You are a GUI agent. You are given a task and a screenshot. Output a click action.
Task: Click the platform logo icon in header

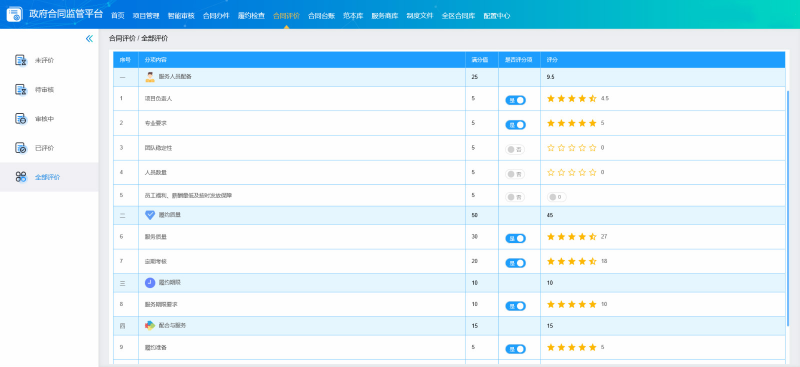pyautogui.click(x=15, y=14)
